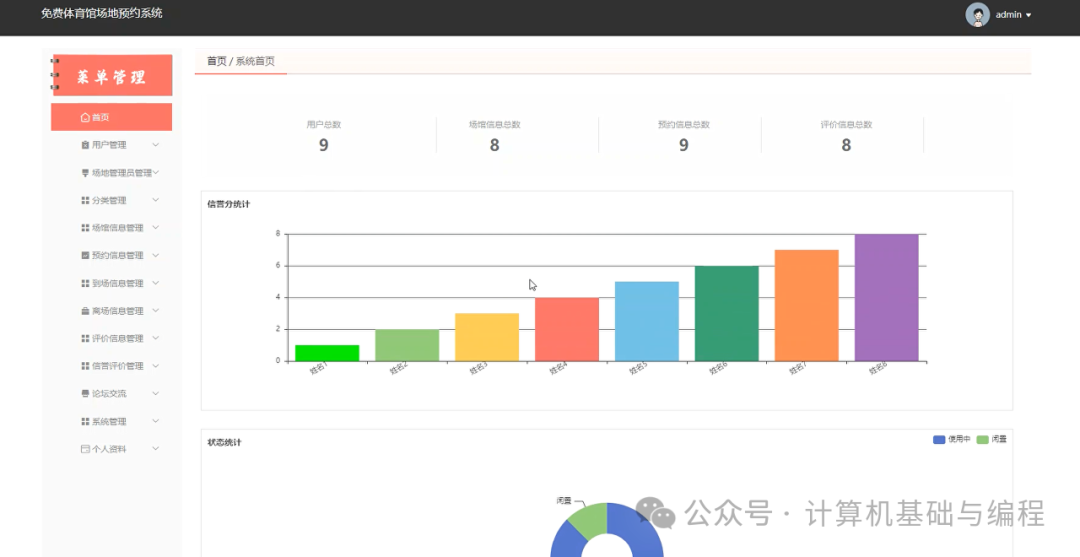This screenshot has width=1080, height=557.
Task: Expand the 系统管理 chevron
Action: [156, 421]
